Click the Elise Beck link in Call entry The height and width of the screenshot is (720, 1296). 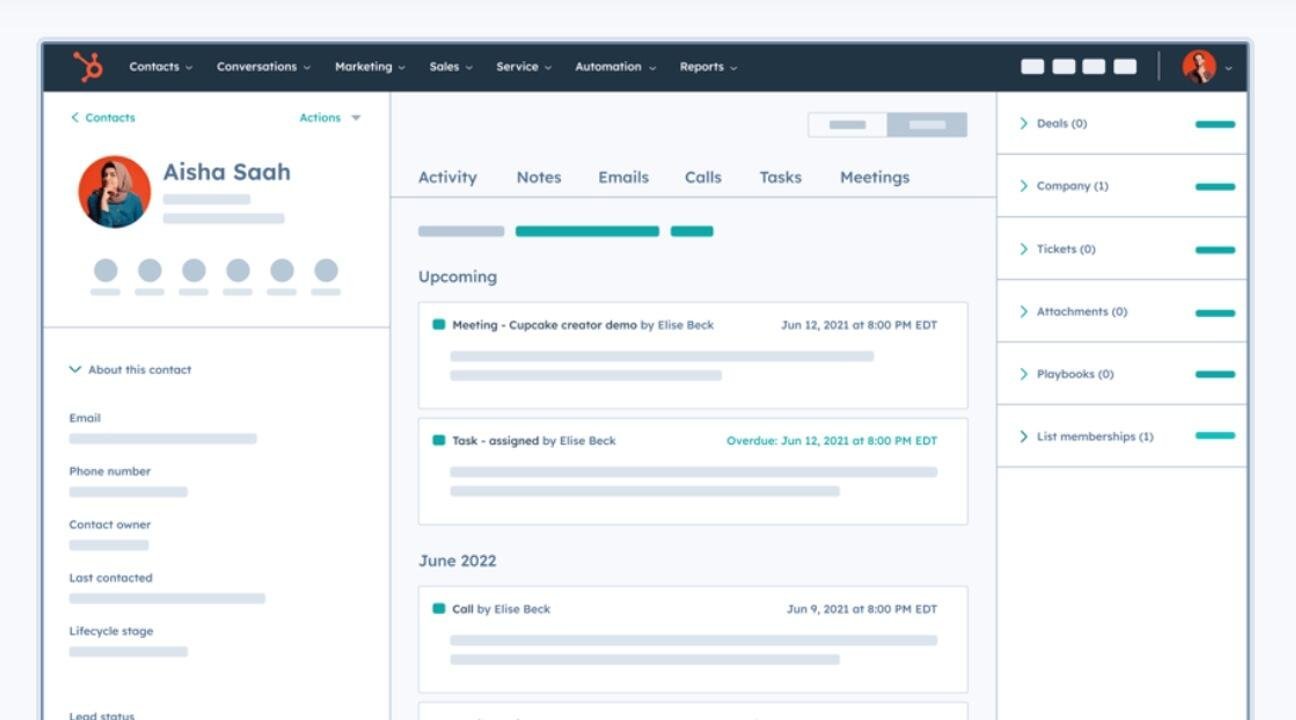(522, 609)
